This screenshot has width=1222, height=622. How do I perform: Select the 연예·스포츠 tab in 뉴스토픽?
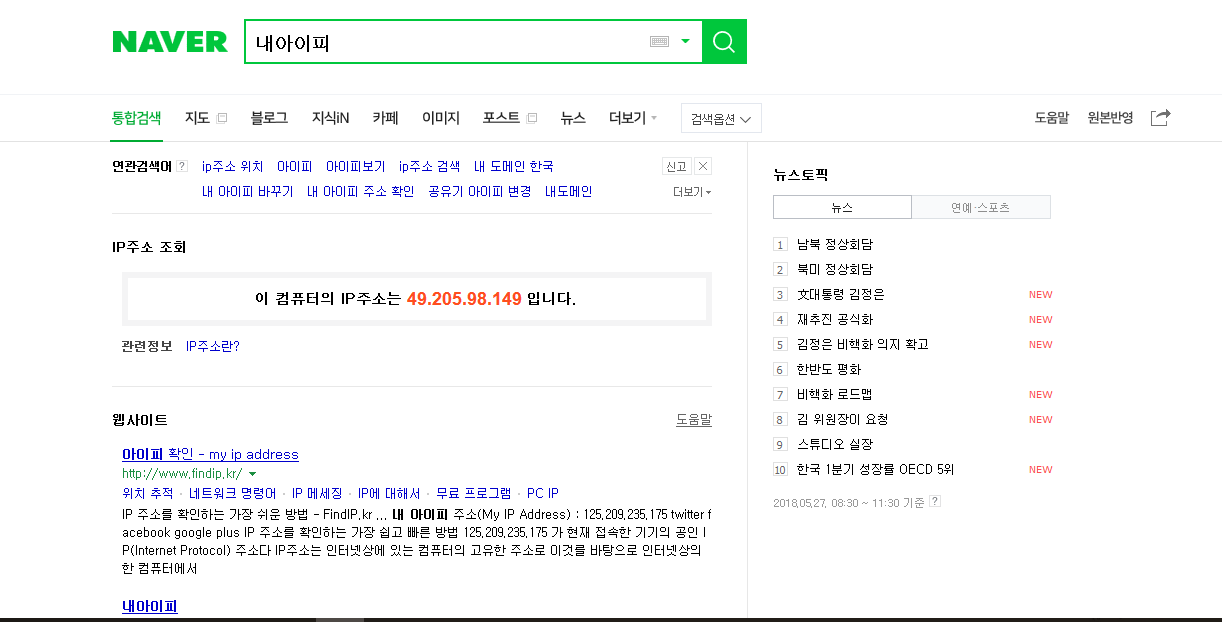981,207
